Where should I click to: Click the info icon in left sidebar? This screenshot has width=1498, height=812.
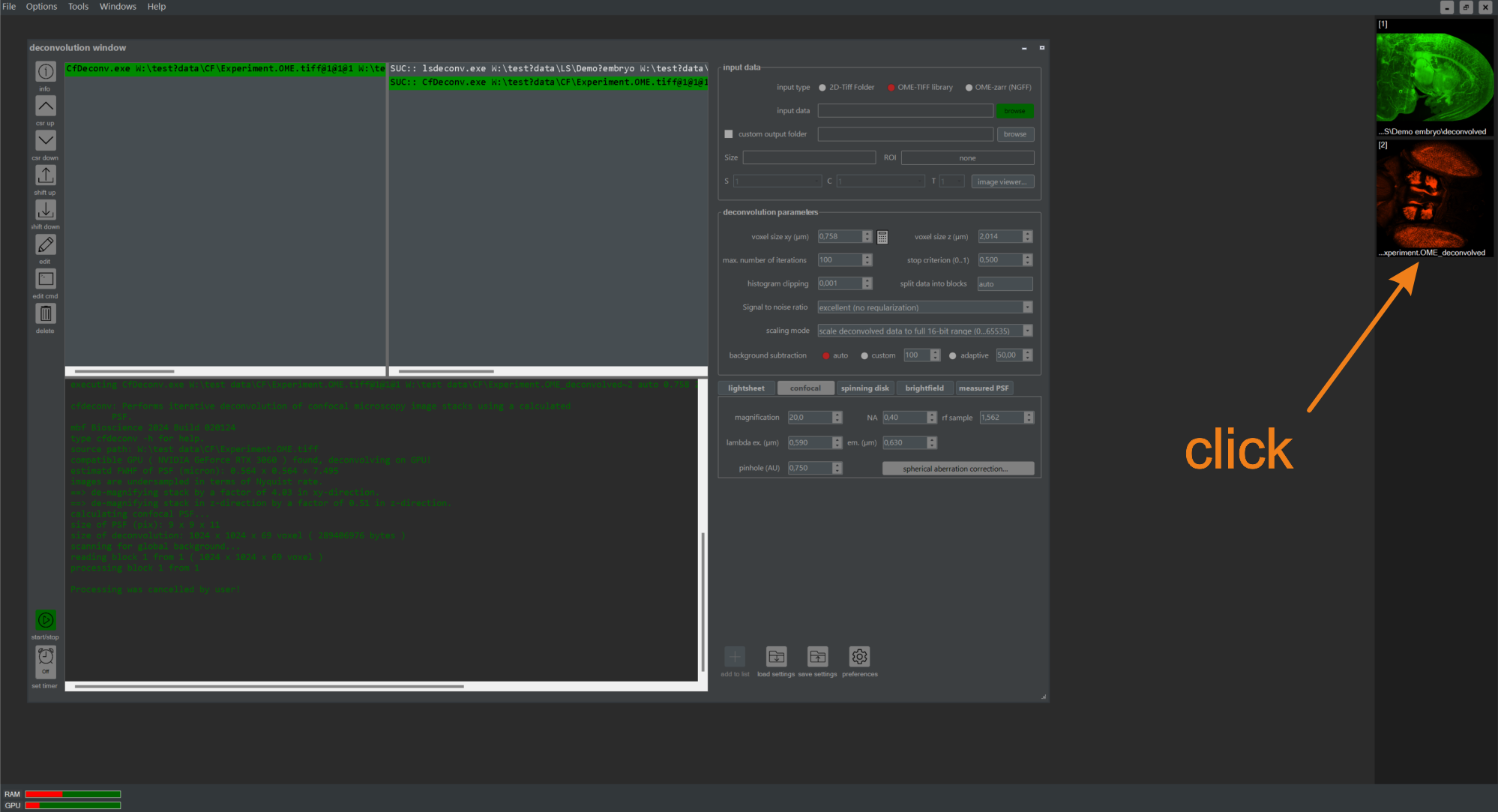(x=46, y=71)
